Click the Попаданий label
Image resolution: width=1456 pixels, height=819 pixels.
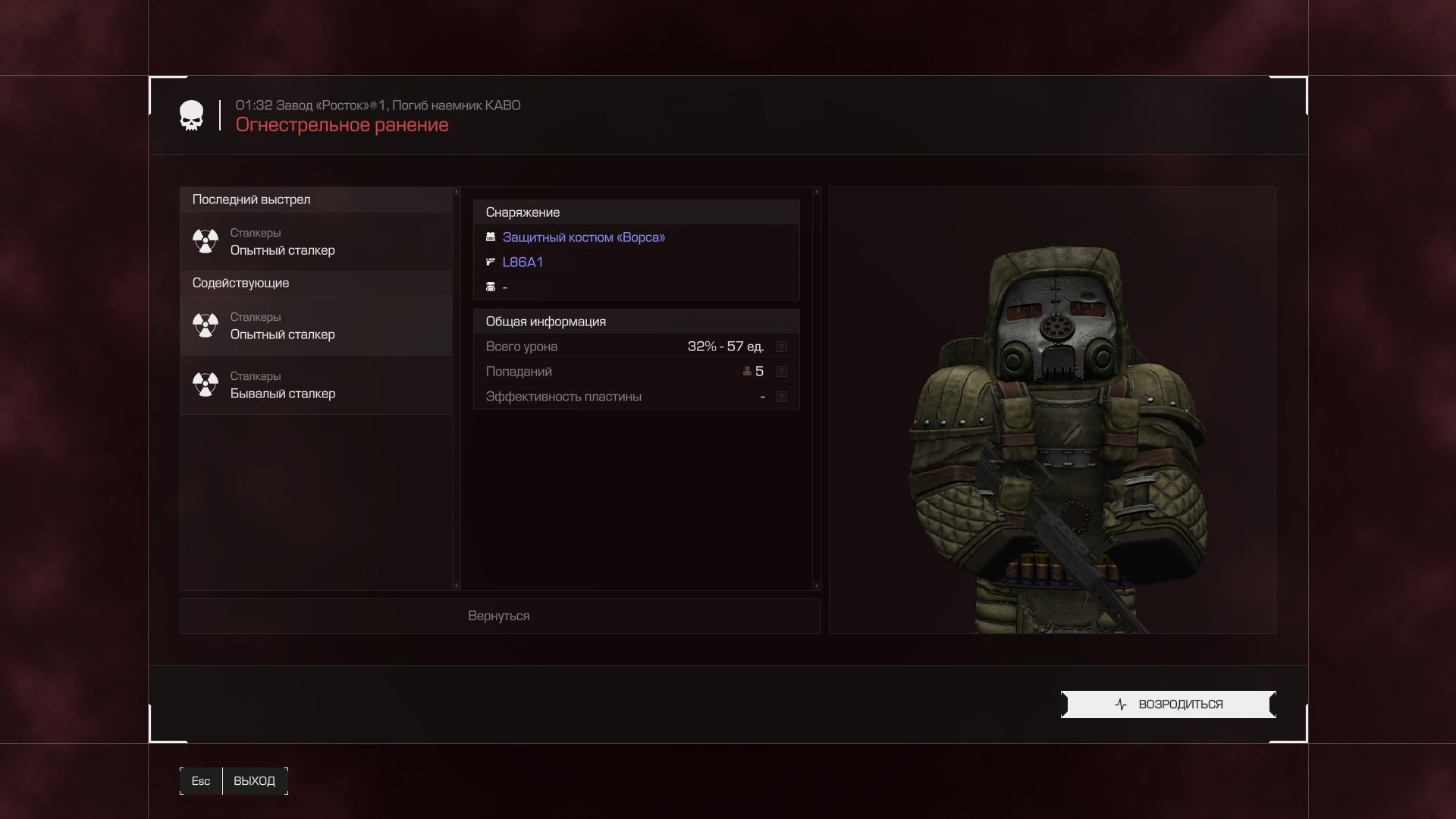tap(519, 372)
